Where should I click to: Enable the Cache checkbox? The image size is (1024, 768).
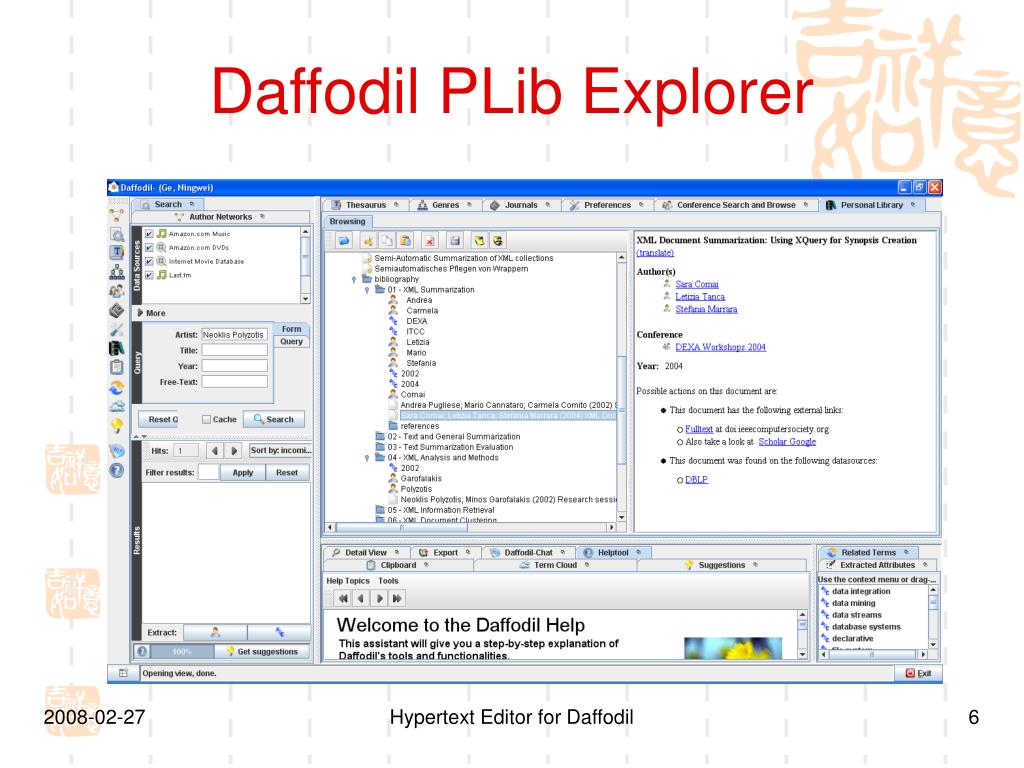click(x=206, y=419)
